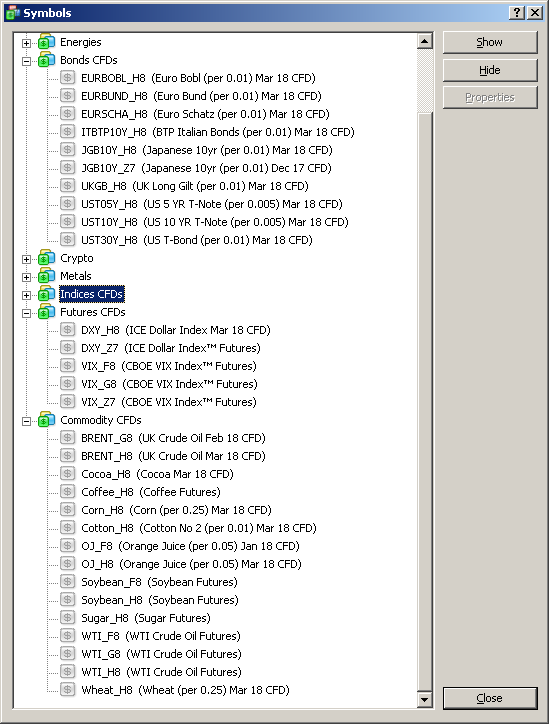The height and width of the screenshot is (724, 549).
Task: Click the Commodity CFDs folder icon
Action: coord(47,420)
